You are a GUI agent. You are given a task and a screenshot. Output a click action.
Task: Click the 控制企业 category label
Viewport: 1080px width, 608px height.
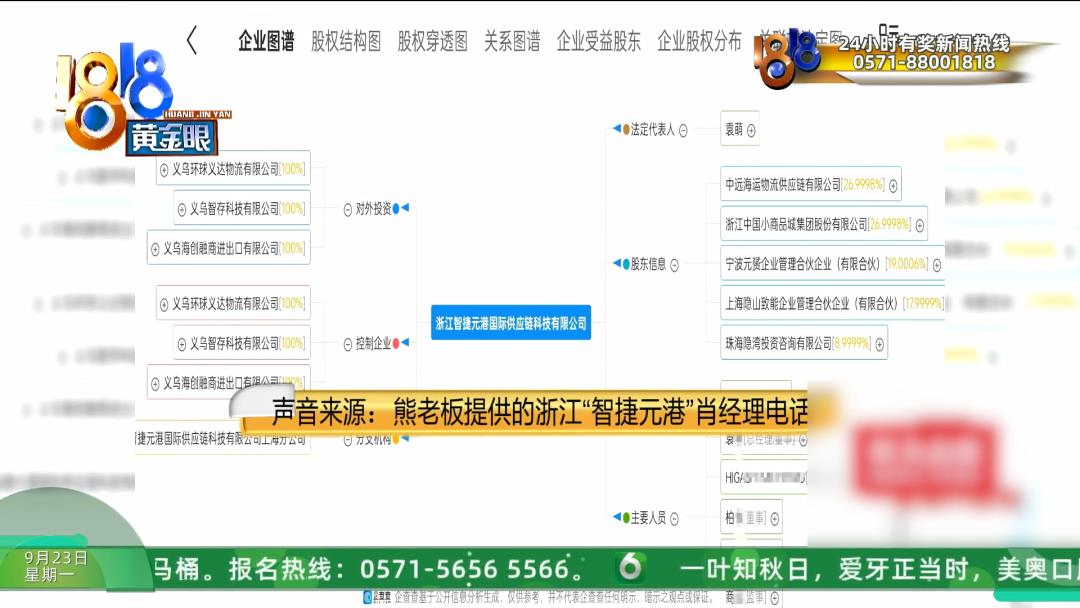pyautogui.click(x=373, y=344)
